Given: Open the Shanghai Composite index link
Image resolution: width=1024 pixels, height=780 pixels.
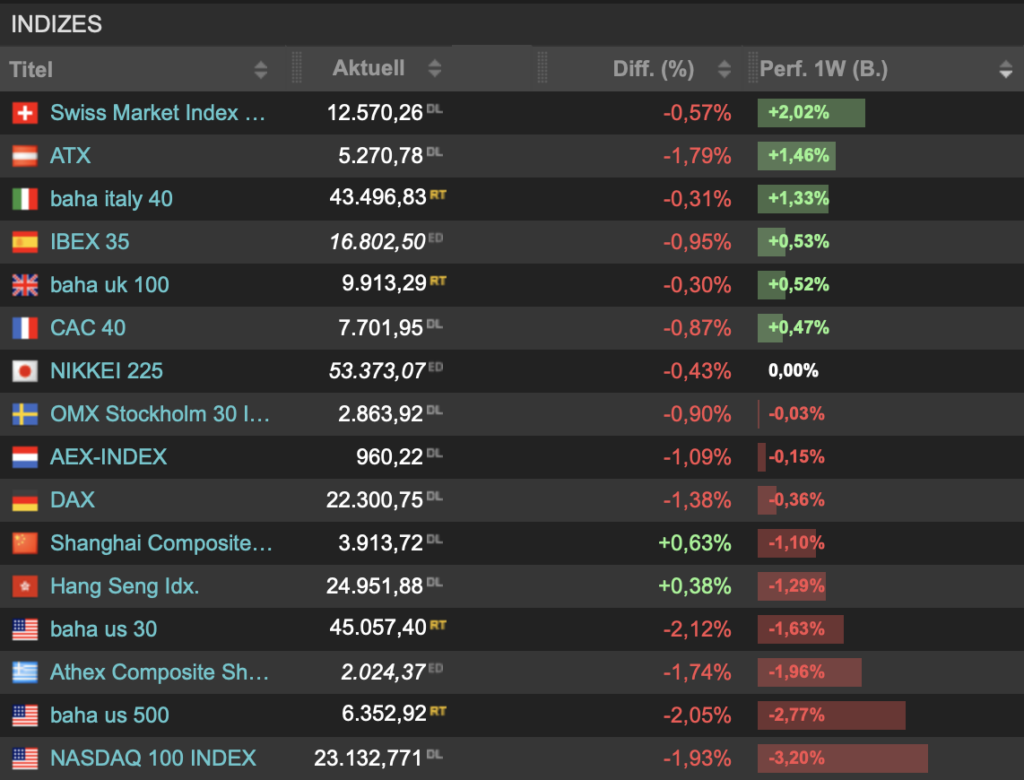Looking at the screenshot, I should (x=160, y=543).
